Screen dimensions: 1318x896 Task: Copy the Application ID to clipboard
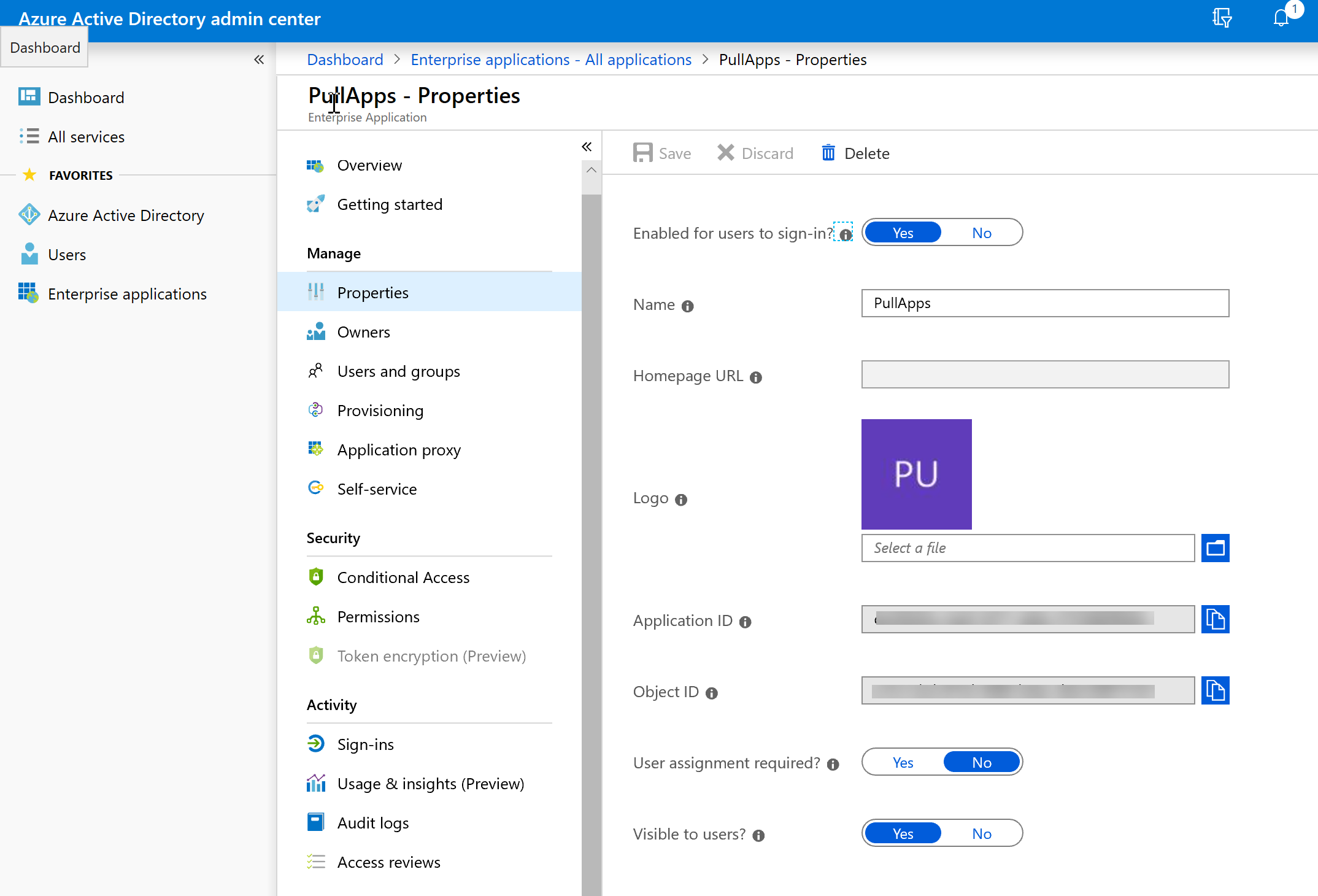(x=1215, y=619)
